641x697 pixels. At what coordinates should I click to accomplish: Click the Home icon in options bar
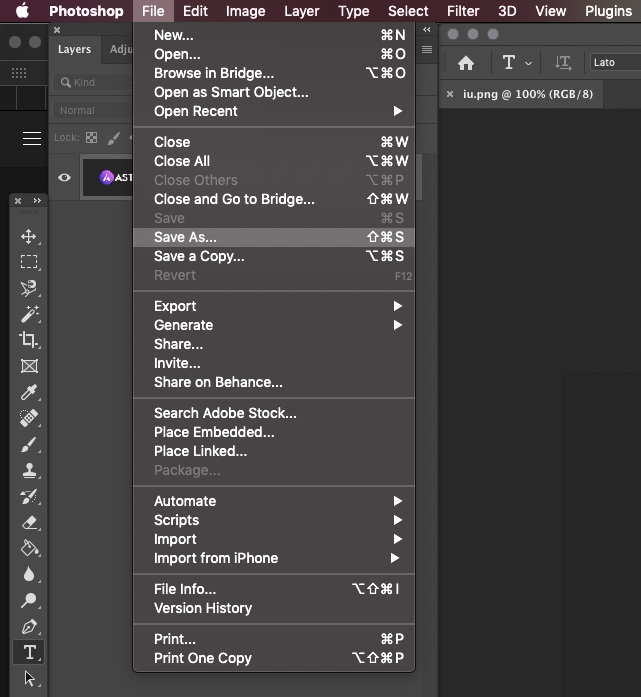point(466,63)
